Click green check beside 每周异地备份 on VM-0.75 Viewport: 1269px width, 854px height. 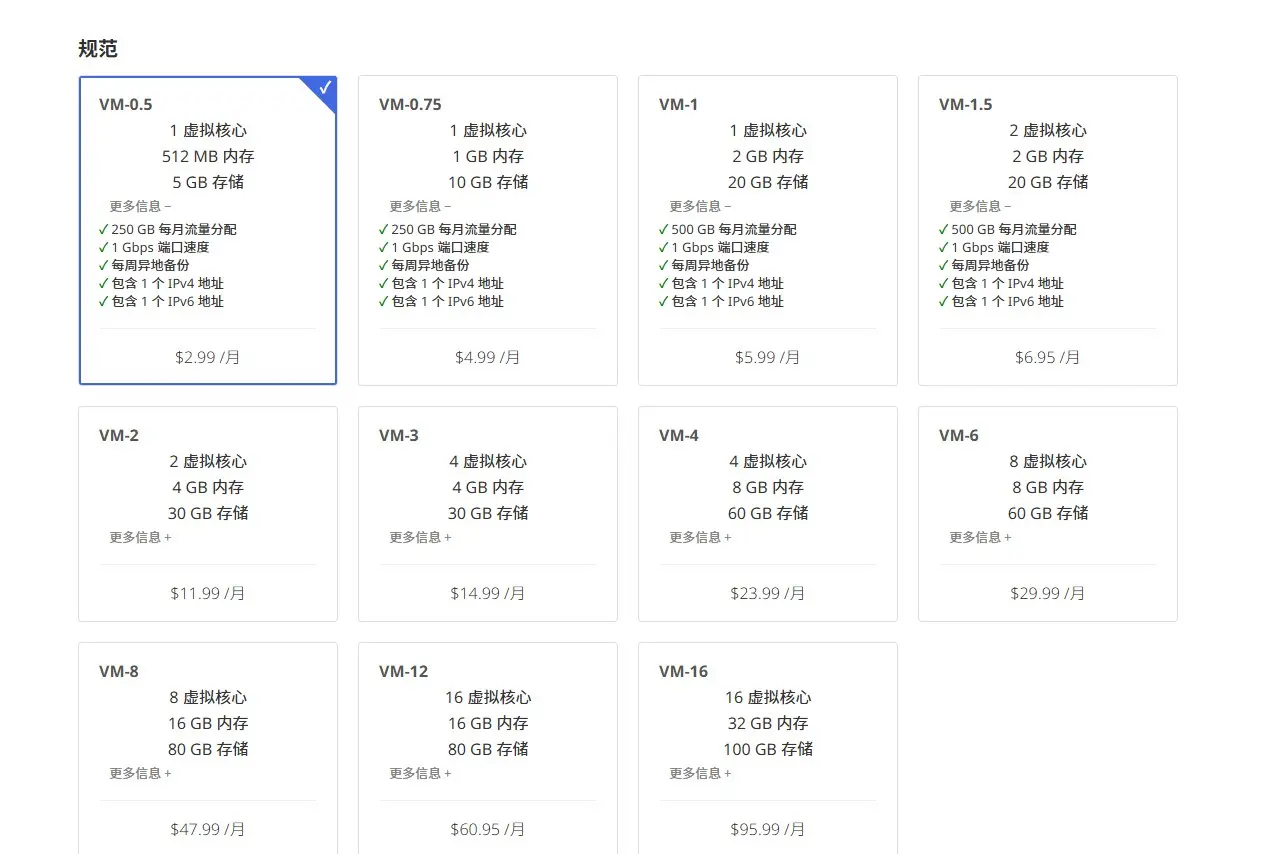coord(381,265)
